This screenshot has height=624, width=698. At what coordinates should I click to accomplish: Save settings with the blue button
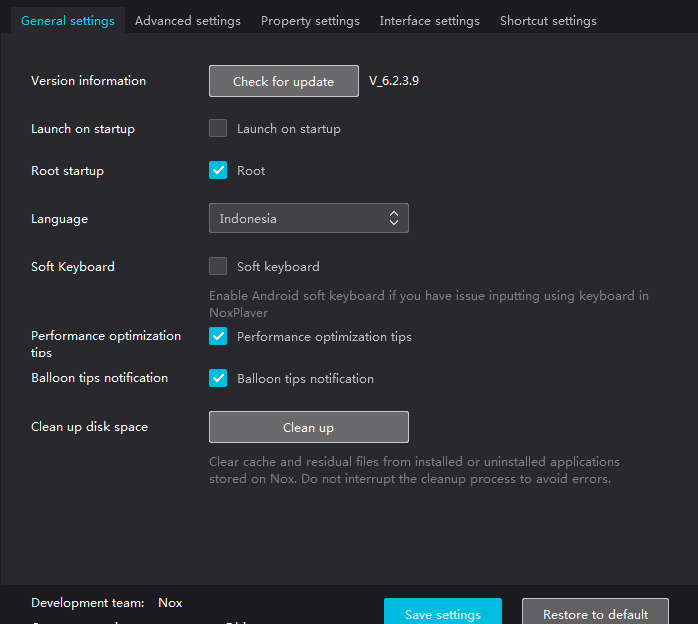443,613
